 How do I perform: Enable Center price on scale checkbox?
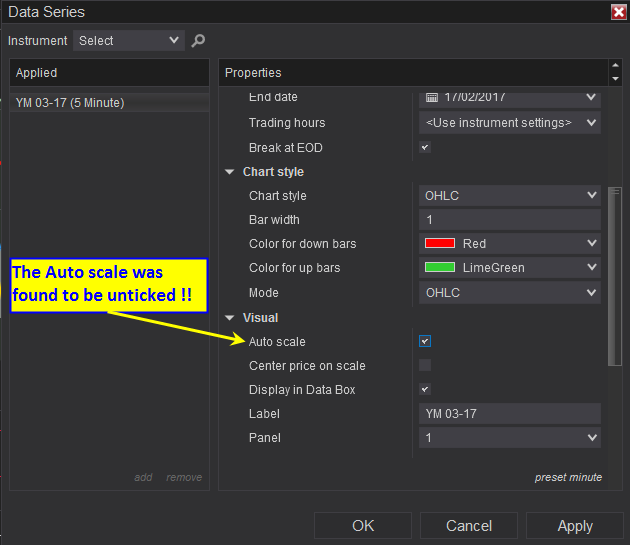pos(425,365)
